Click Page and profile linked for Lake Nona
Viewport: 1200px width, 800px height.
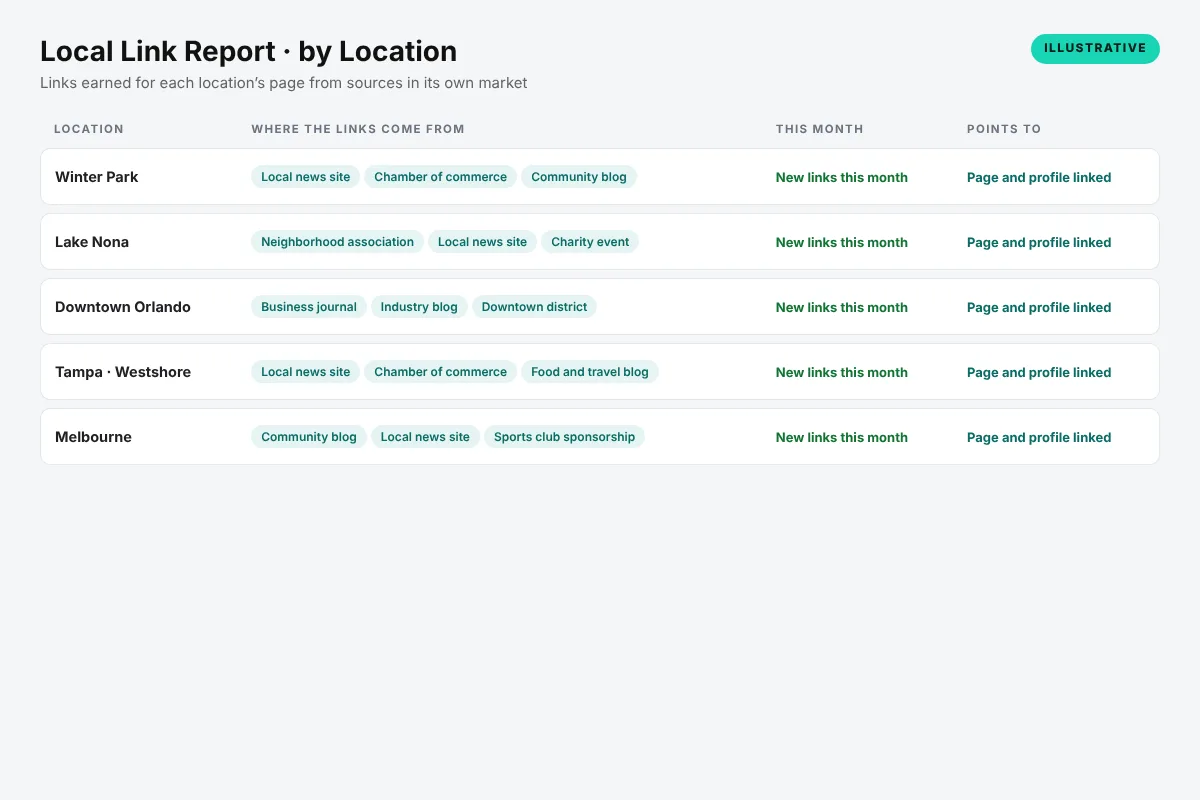1039,242
